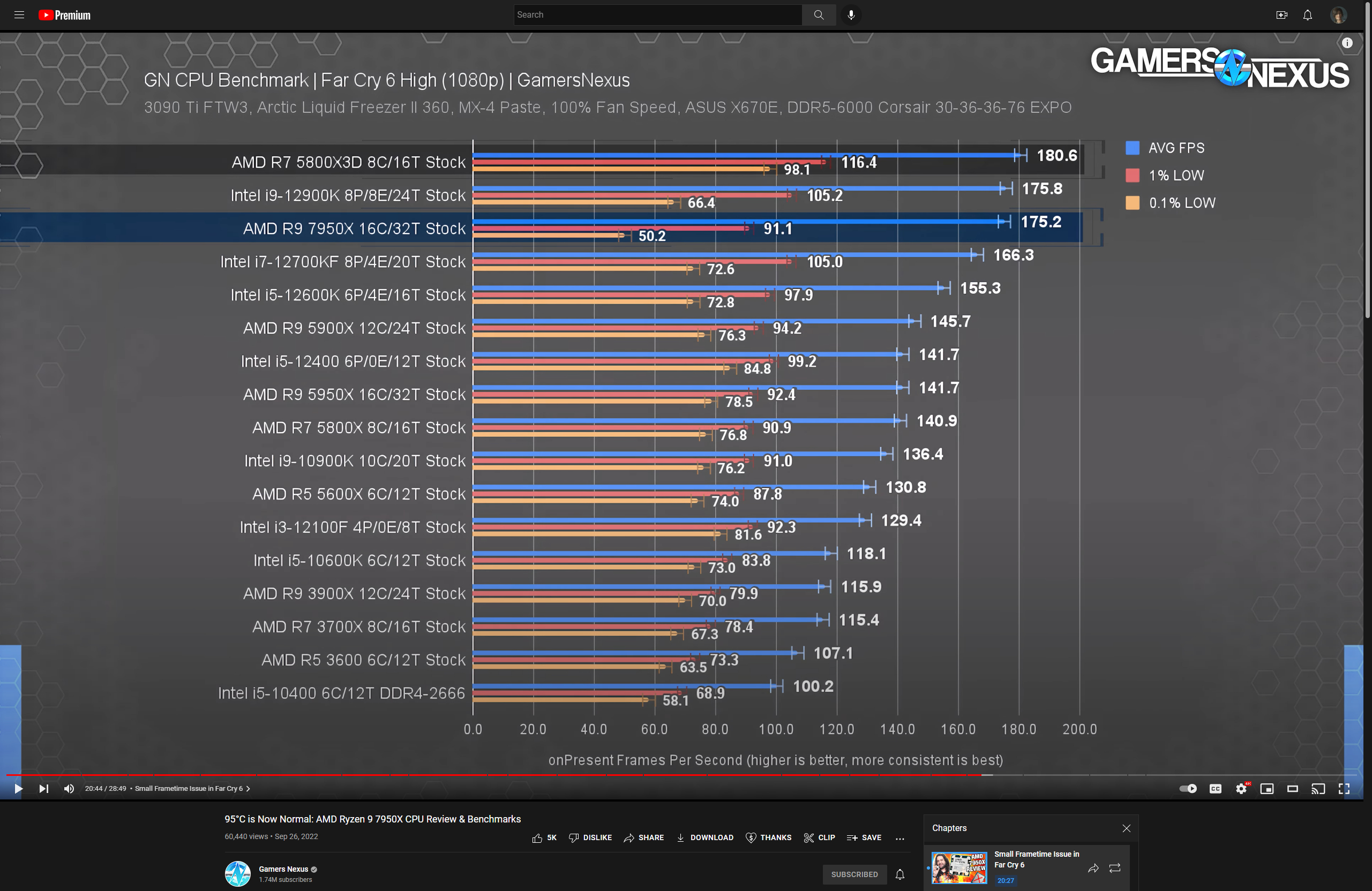
Task: Click the Share button
Action: [x=644, y=838]
